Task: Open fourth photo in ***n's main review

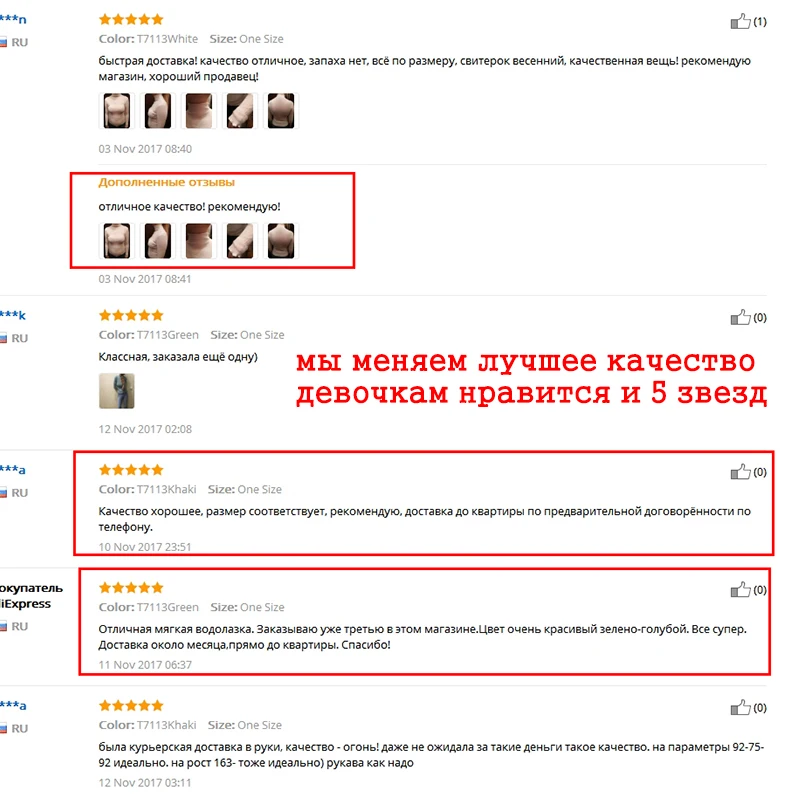Action: coord(240,111)
